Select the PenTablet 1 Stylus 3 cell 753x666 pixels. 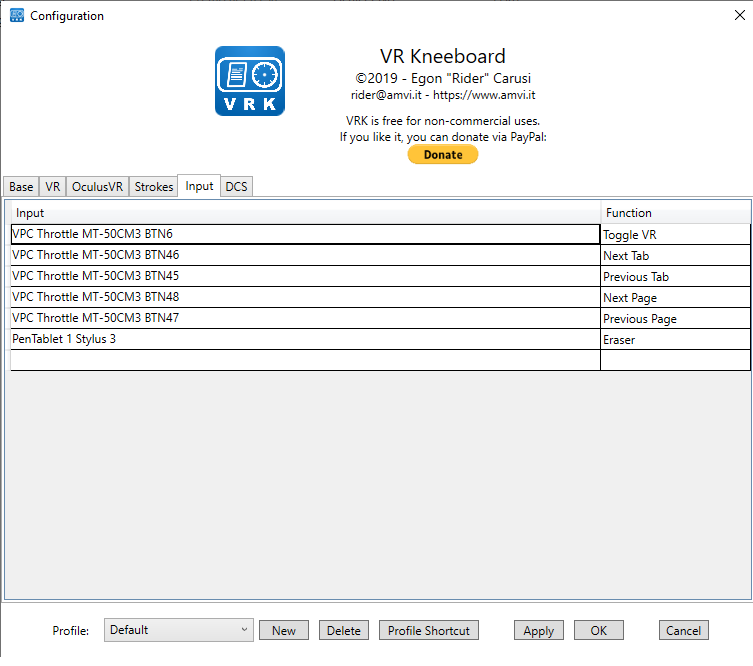[305, 339]
